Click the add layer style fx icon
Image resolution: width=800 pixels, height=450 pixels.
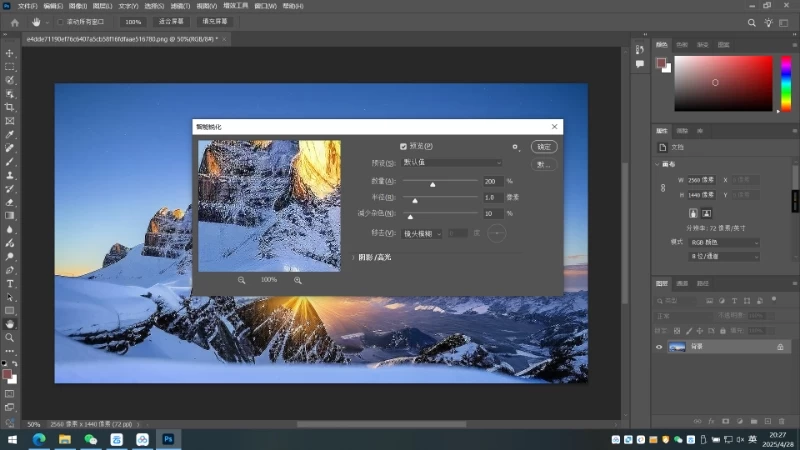tap(711, 421)
